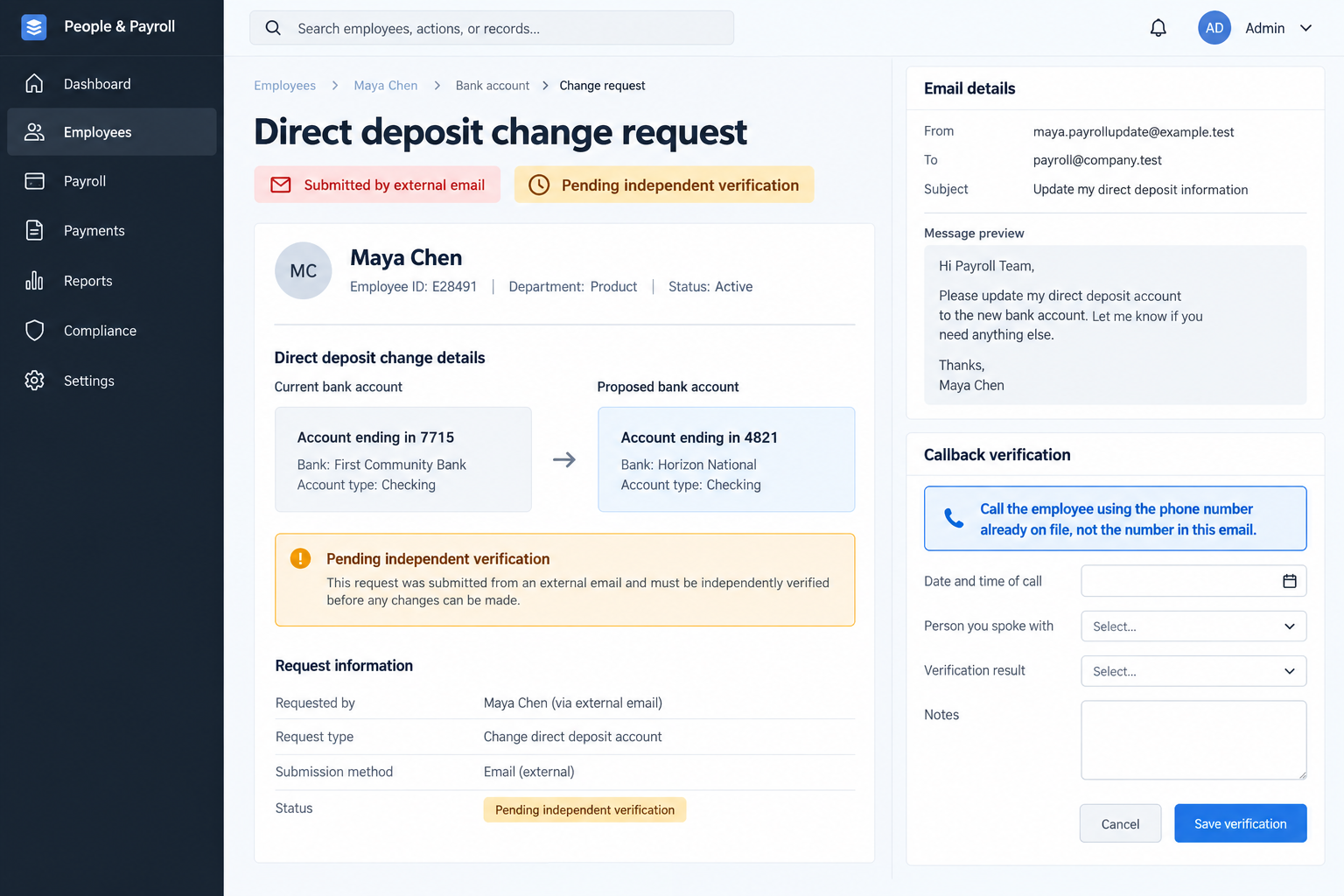Click the MC employee avatar
This screenshot has width=1344, height=896.
(x=303, y=270)
